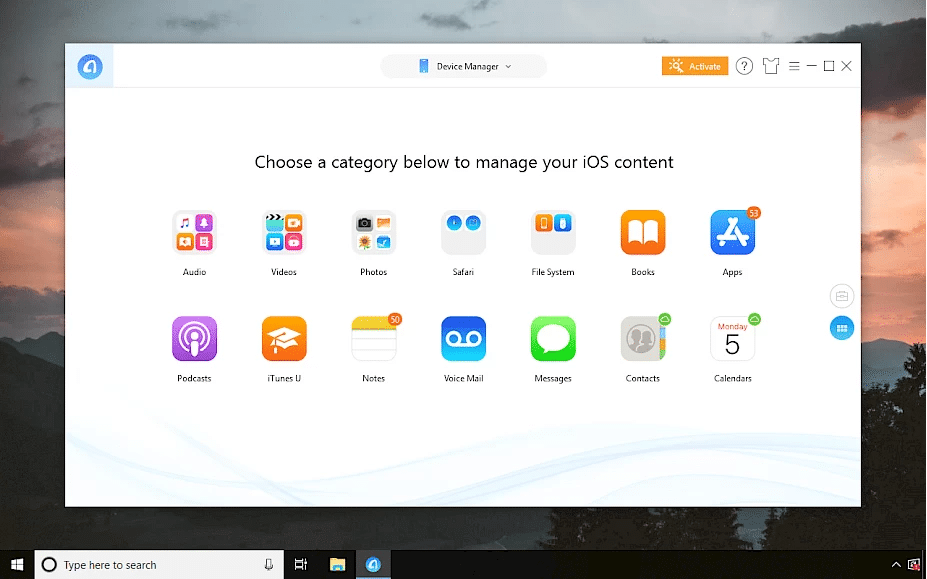The width and height of the screenshot is (927, 579).
Task: View Messages category
Action: click(x=553, y=339)
